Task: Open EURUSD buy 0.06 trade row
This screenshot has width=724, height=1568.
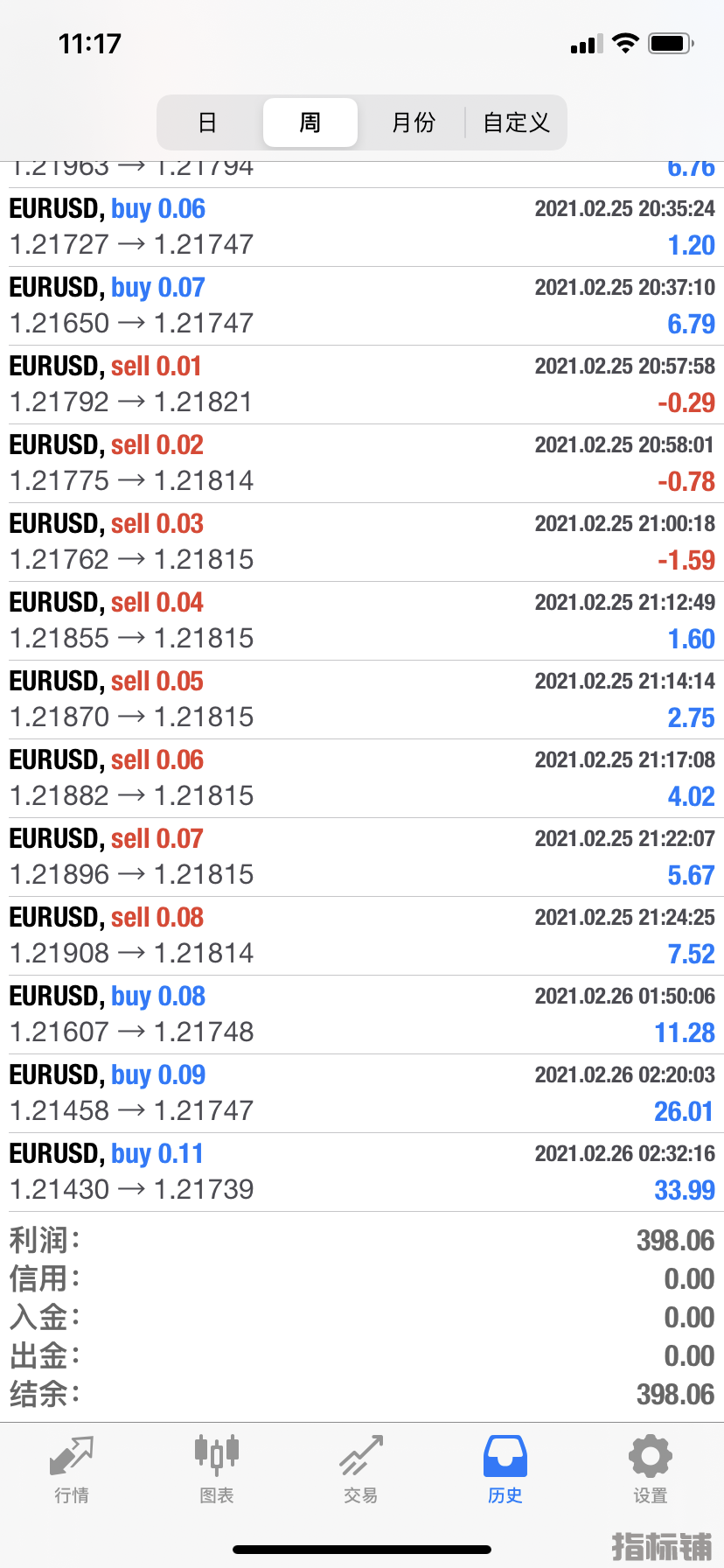Action: pos(362,227)
